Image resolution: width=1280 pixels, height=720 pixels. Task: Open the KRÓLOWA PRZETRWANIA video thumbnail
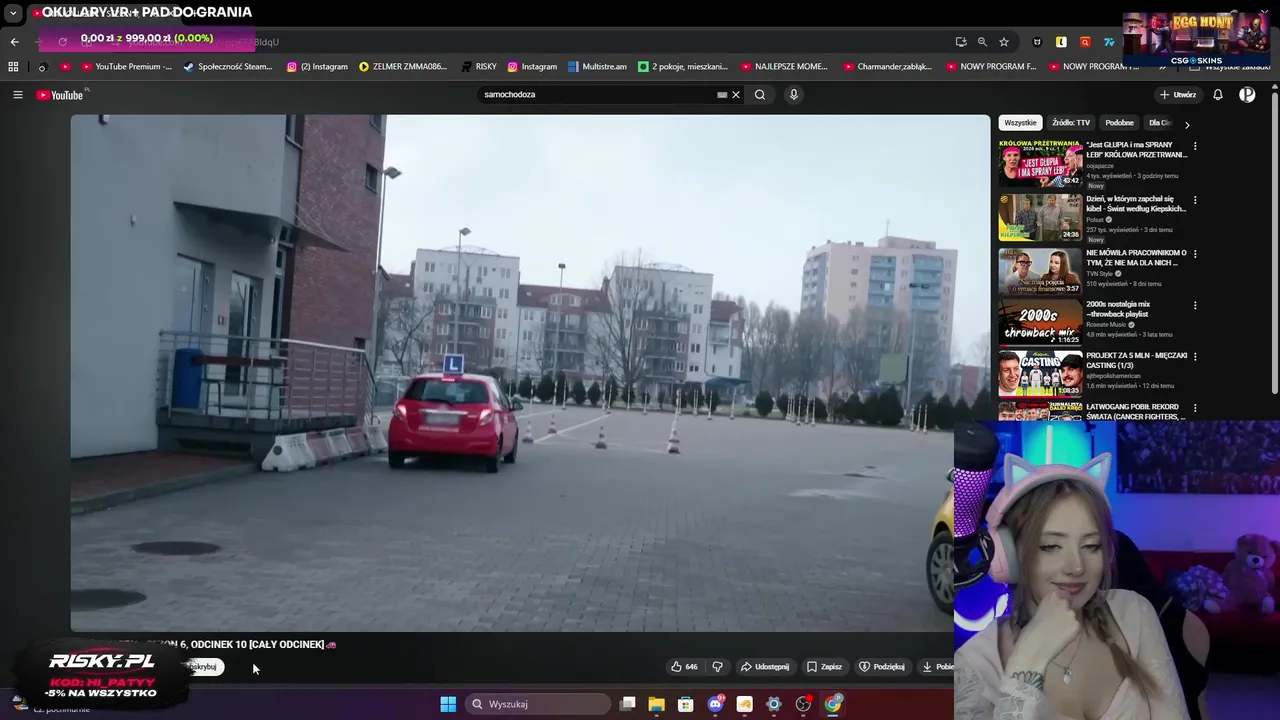click(1040, 163)
